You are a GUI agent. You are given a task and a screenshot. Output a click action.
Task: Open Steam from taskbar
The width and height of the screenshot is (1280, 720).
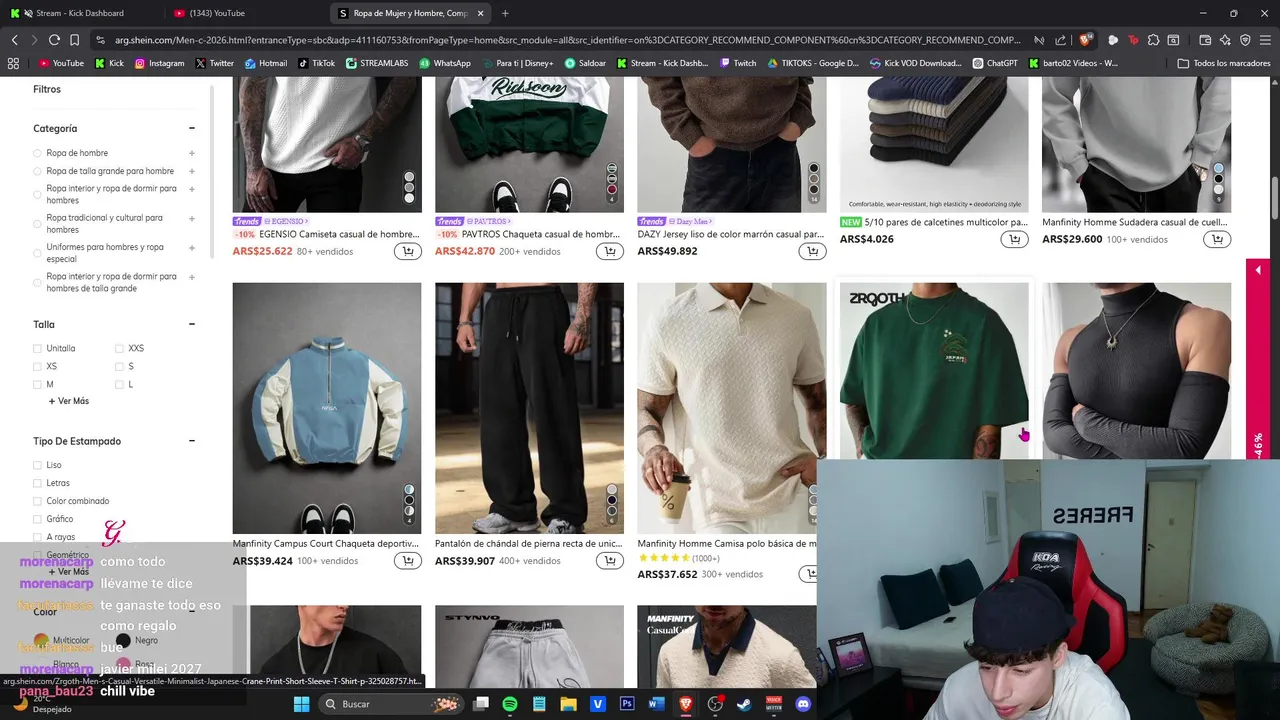744,704
